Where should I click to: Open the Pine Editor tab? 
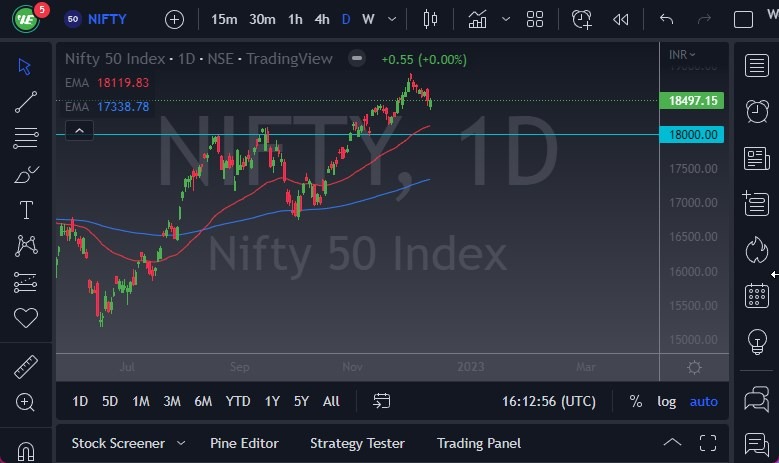(x=244, y=443)
